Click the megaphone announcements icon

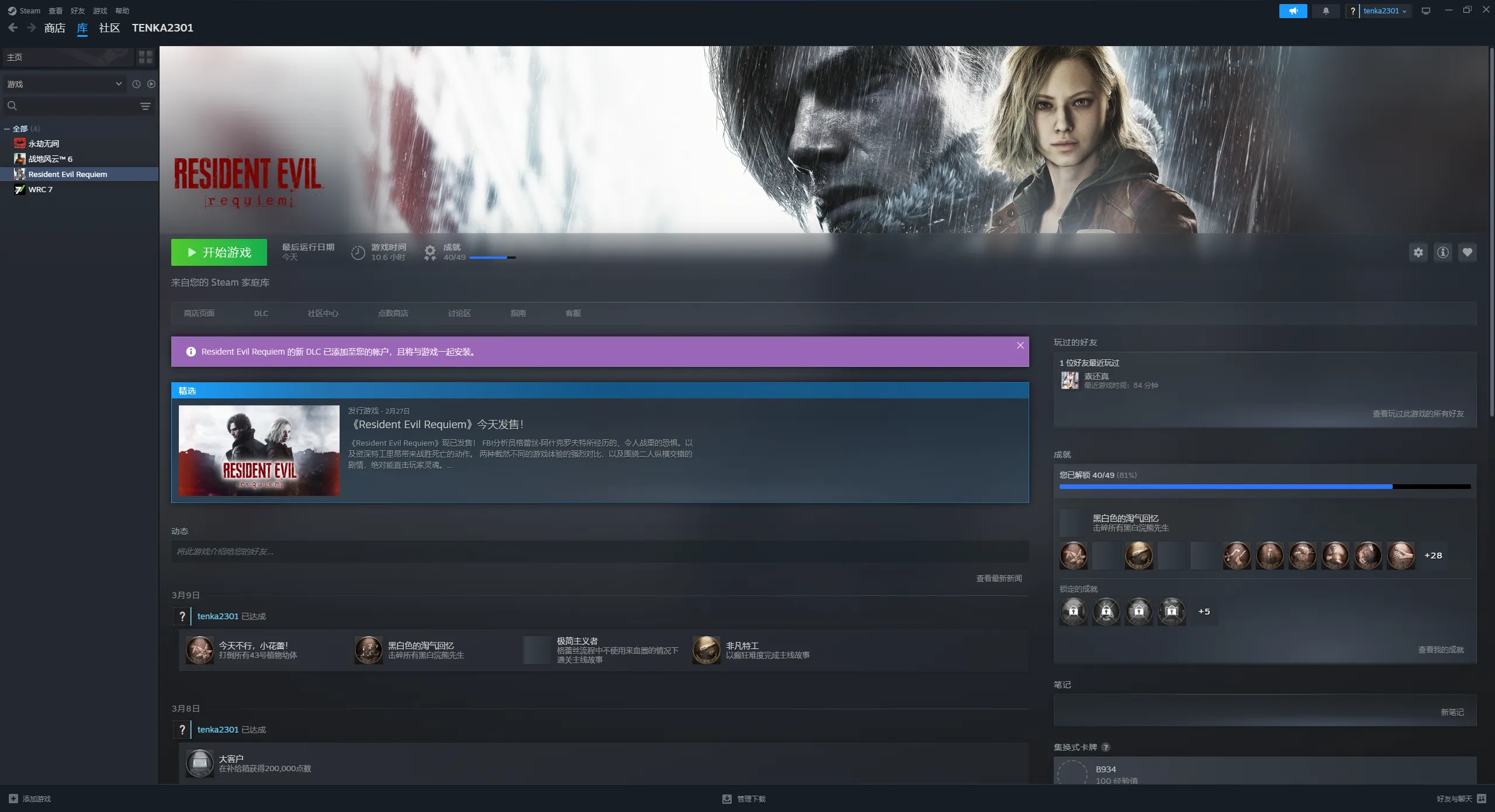1293,11
